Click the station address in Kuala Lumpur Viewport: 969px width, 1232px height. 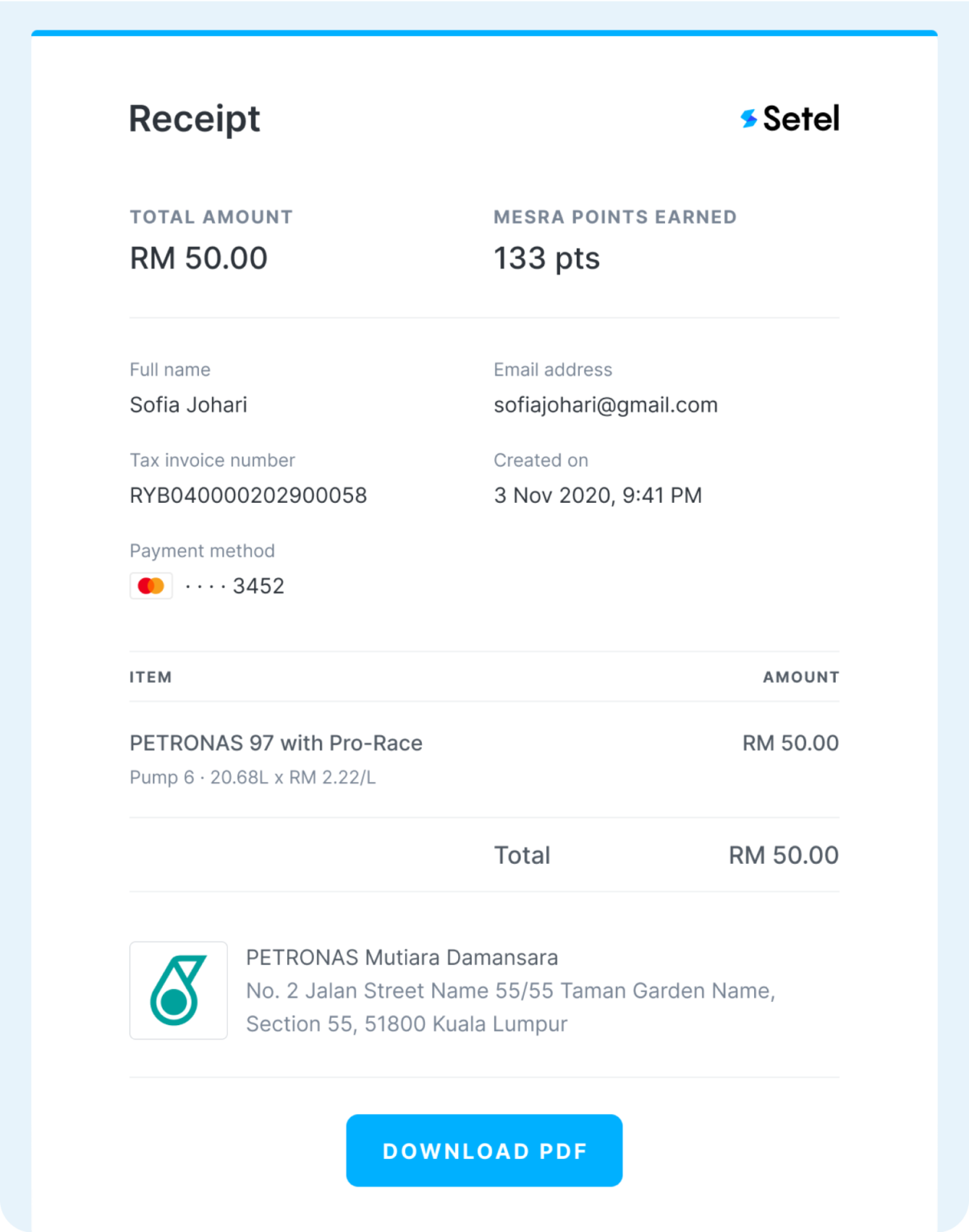[x=510, y=1007]
